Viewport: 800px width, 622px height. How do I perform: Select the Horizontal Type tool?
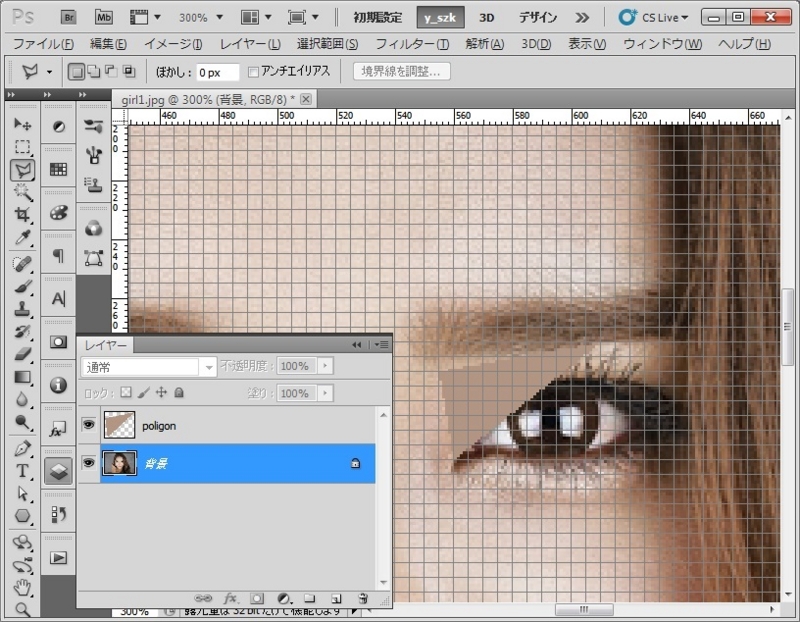pyautogui.click(x=23, y=470)
